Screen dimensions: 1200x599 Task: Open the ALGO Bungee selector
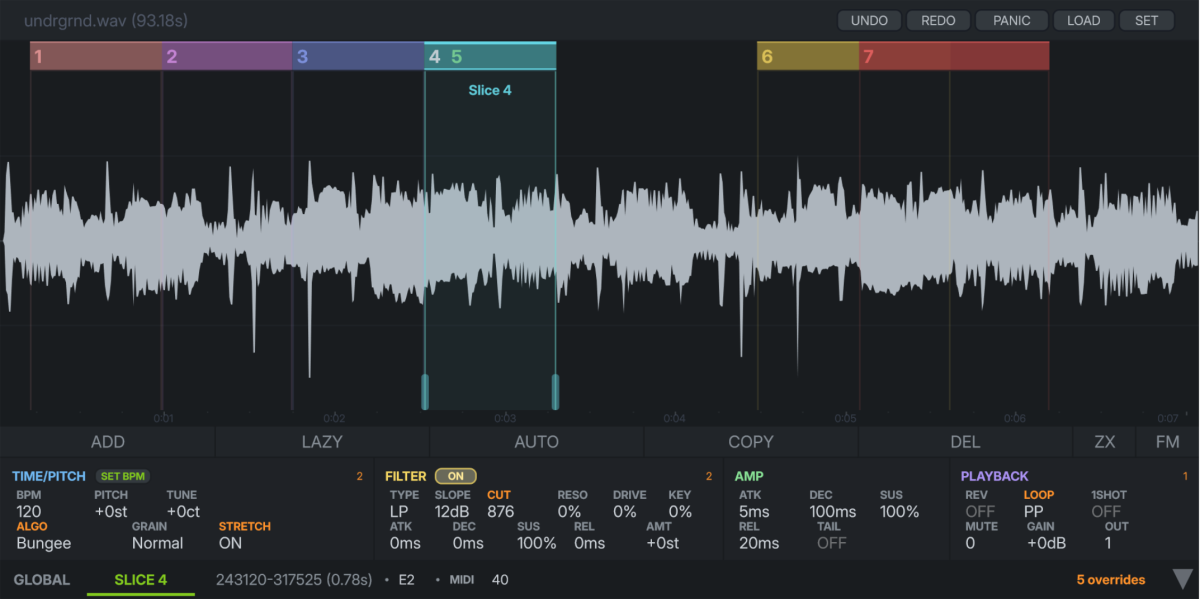click(x=45, y=543)
